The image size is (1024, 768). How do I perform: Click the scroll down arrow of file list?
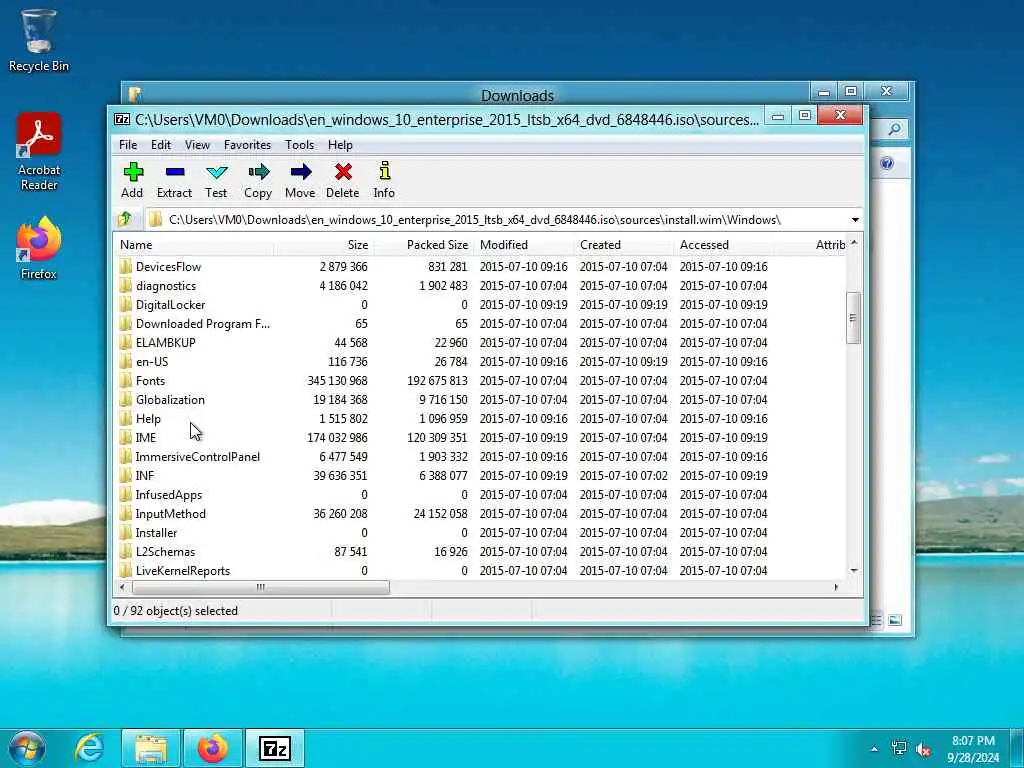854,571
